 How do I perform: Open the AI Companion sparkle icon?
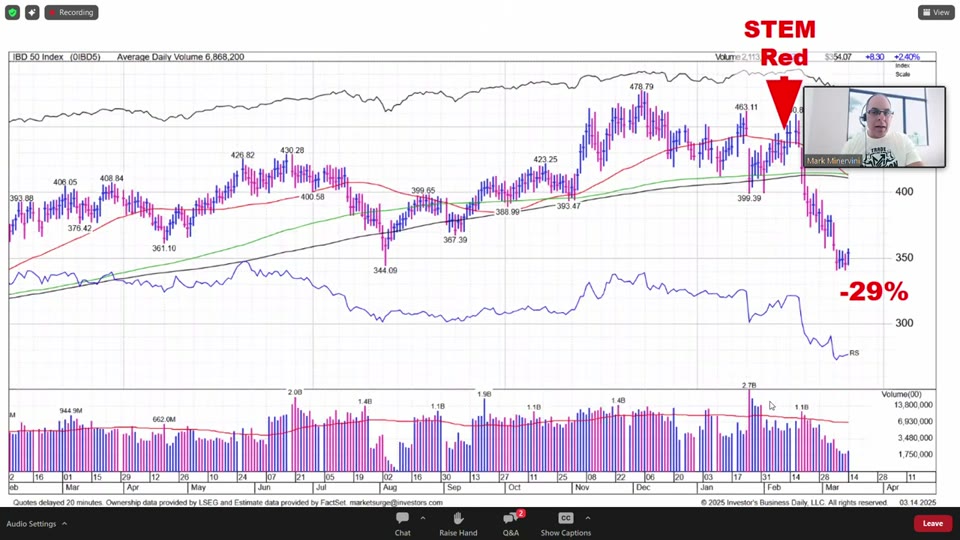coord(32,12)
